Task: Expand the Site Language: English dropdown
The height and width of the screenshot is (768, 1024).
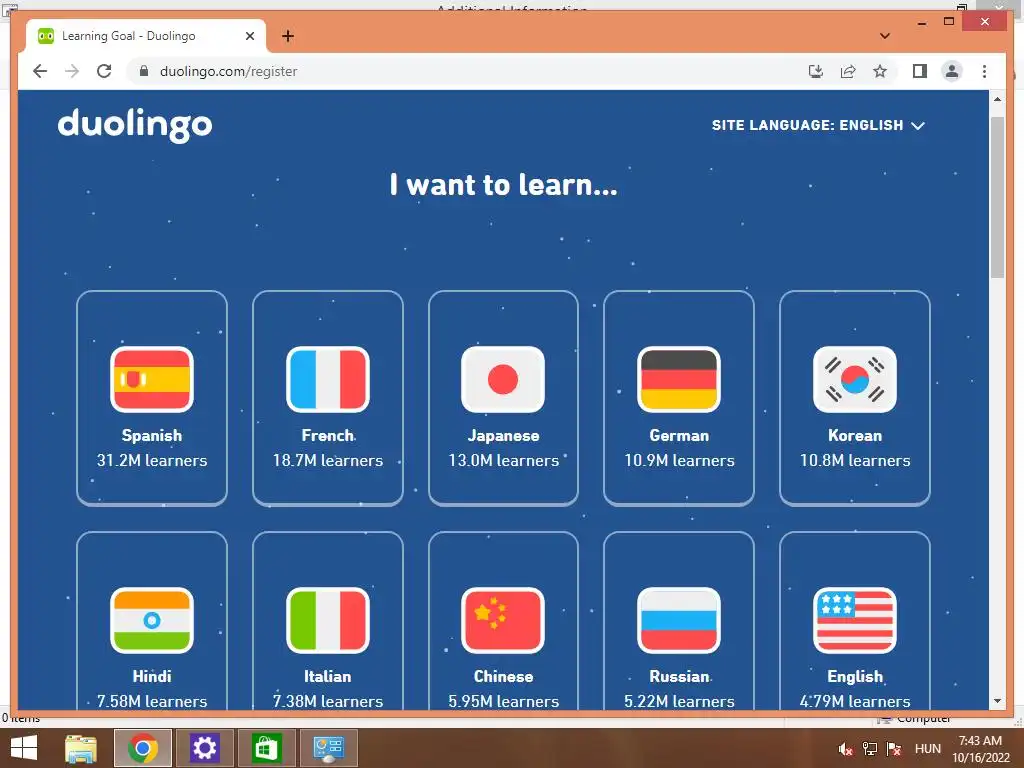Action: tap(818, 125)
